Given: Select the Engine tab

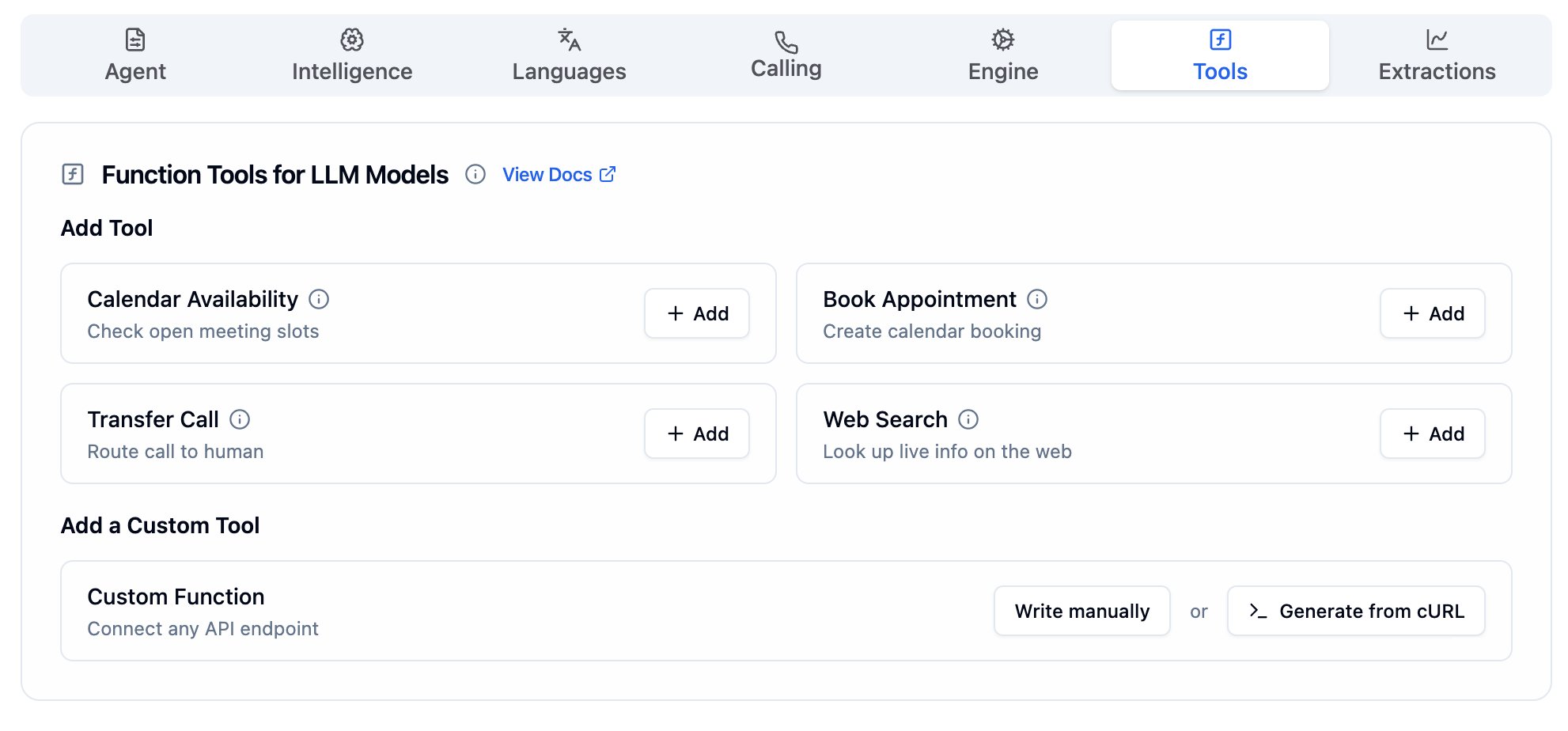Looking at the screenshot, I should (1003, 55).
